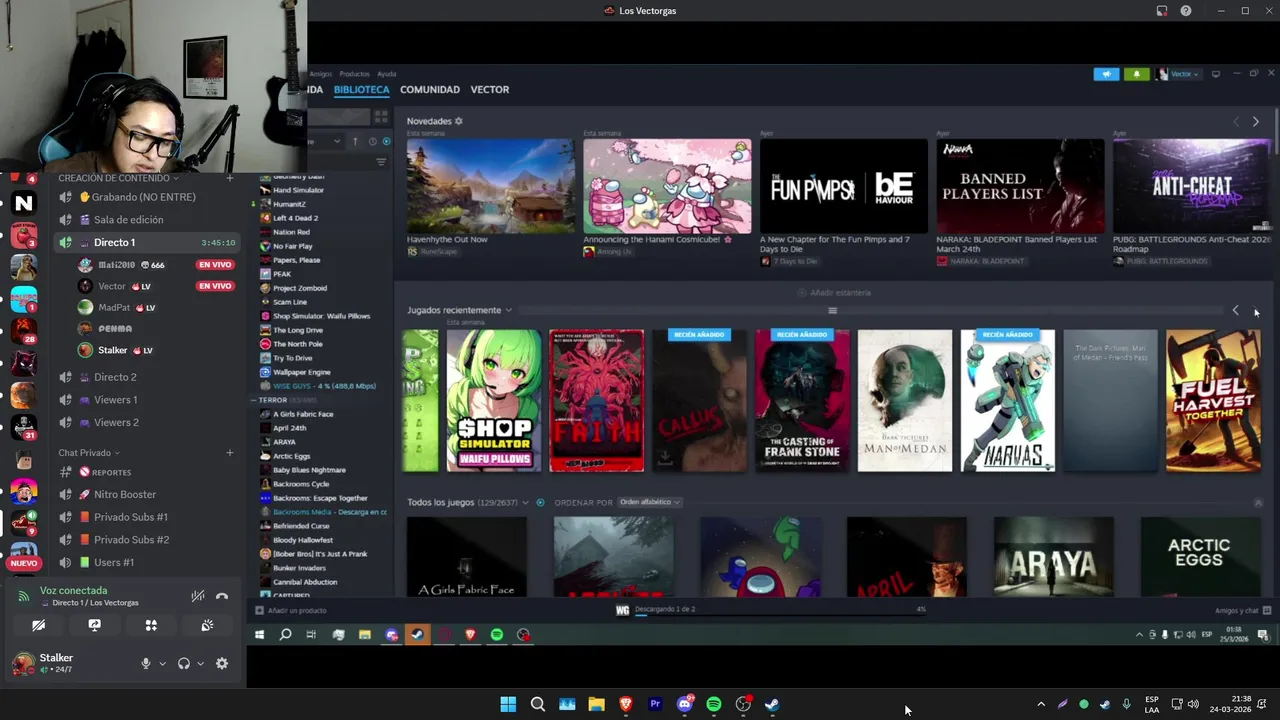Join Grabando (NO ENTRE) voice channel
The image size is (1280, 720).
(x=146, y=197)
